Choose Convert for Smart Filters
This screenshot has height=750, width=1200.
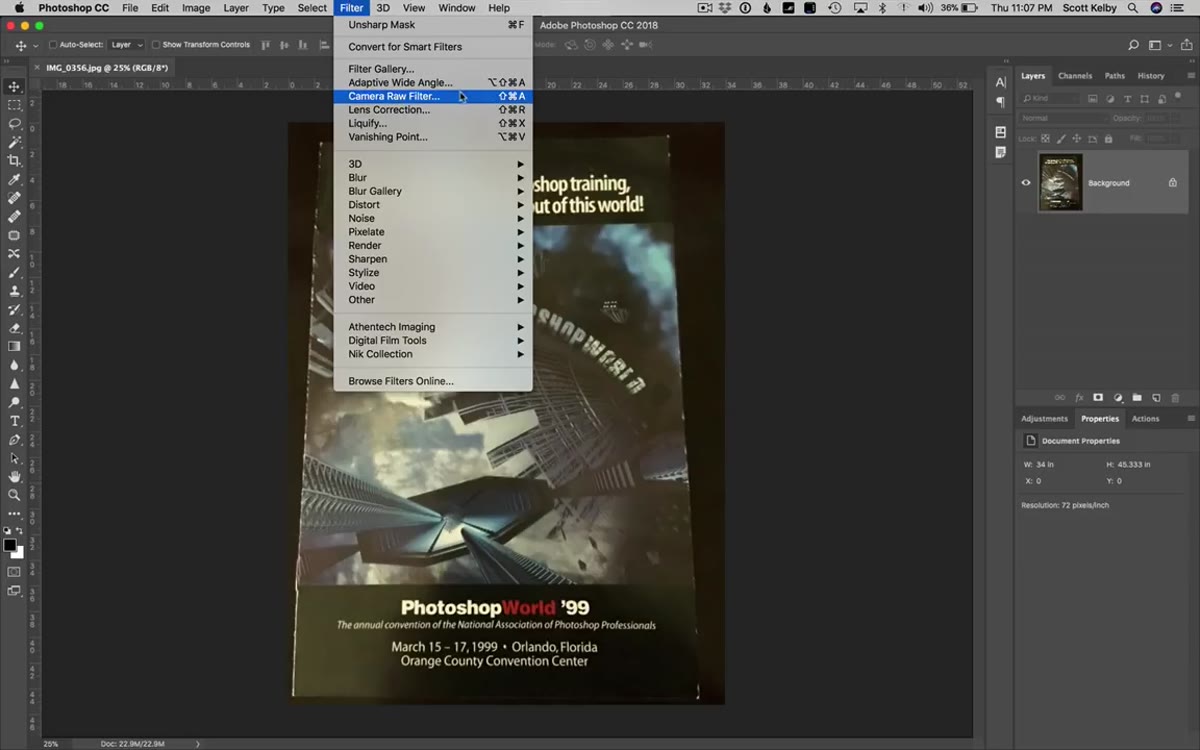coord(433,47)
